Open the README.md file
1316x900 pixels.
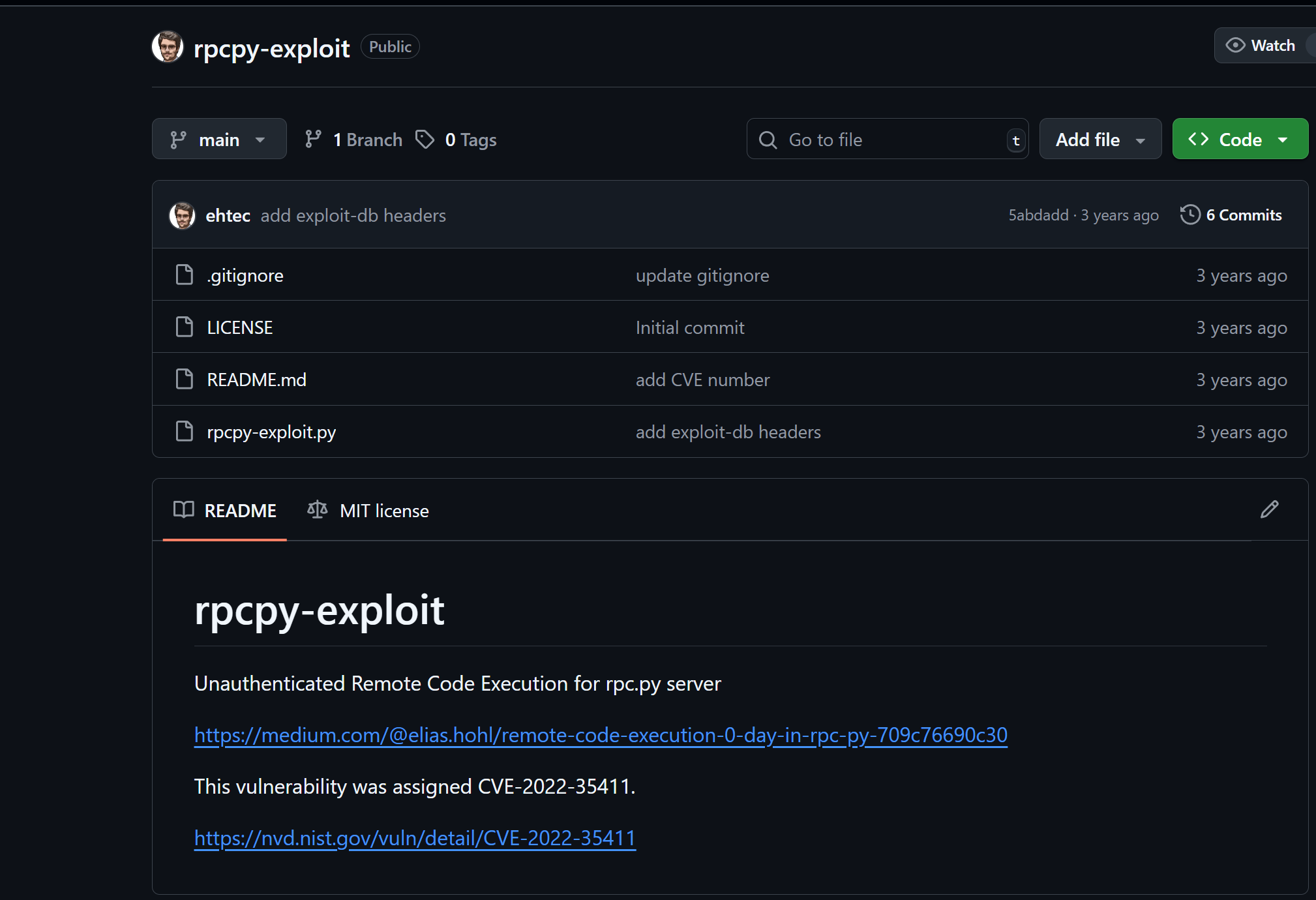[x=256, y=380]
